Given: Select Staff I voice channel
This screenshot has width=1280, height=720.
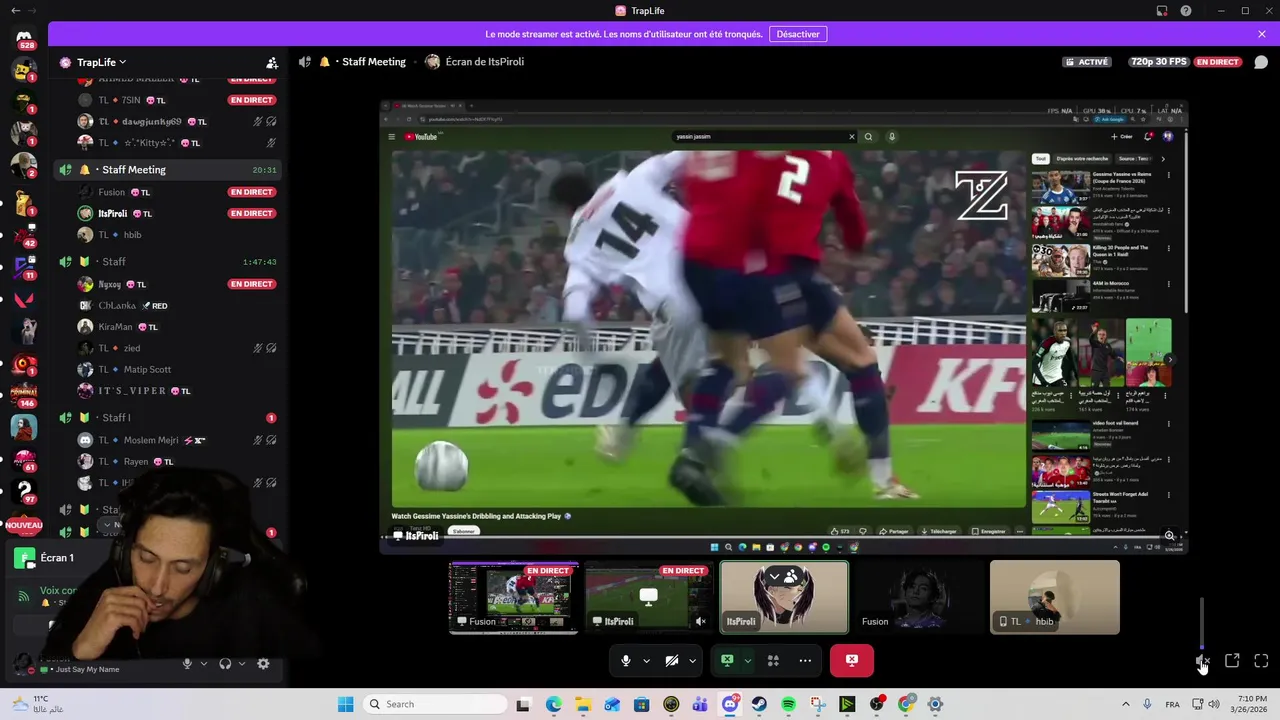Looking at the screenshot, I should pos(167,418).
